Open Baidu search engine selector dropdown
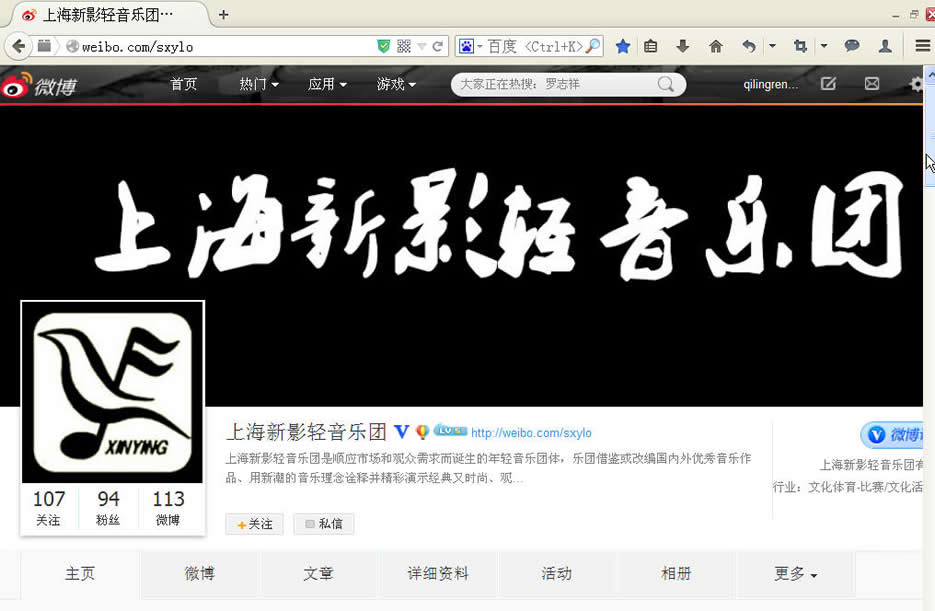This screenshot has width=935, height=611. 470,46
